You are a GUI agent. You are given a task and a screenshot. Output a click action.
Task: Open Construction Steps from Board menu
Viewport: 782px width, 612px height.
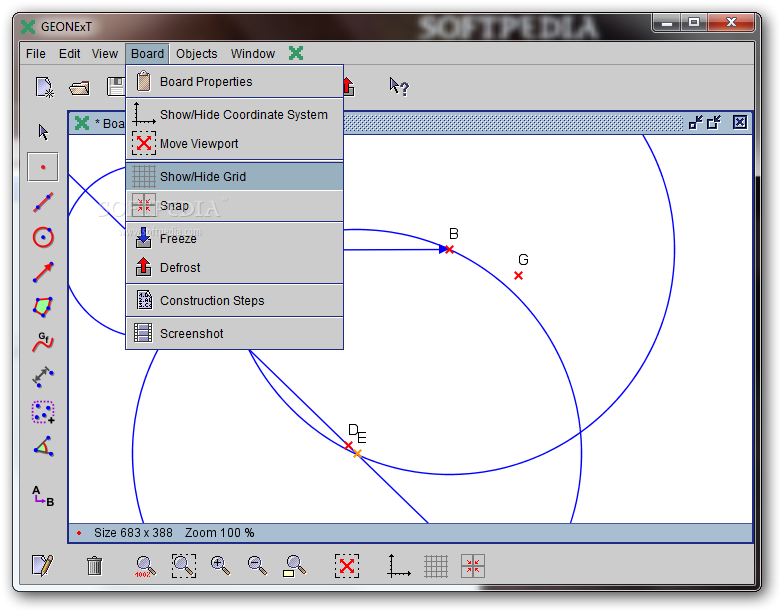point(234,301)
